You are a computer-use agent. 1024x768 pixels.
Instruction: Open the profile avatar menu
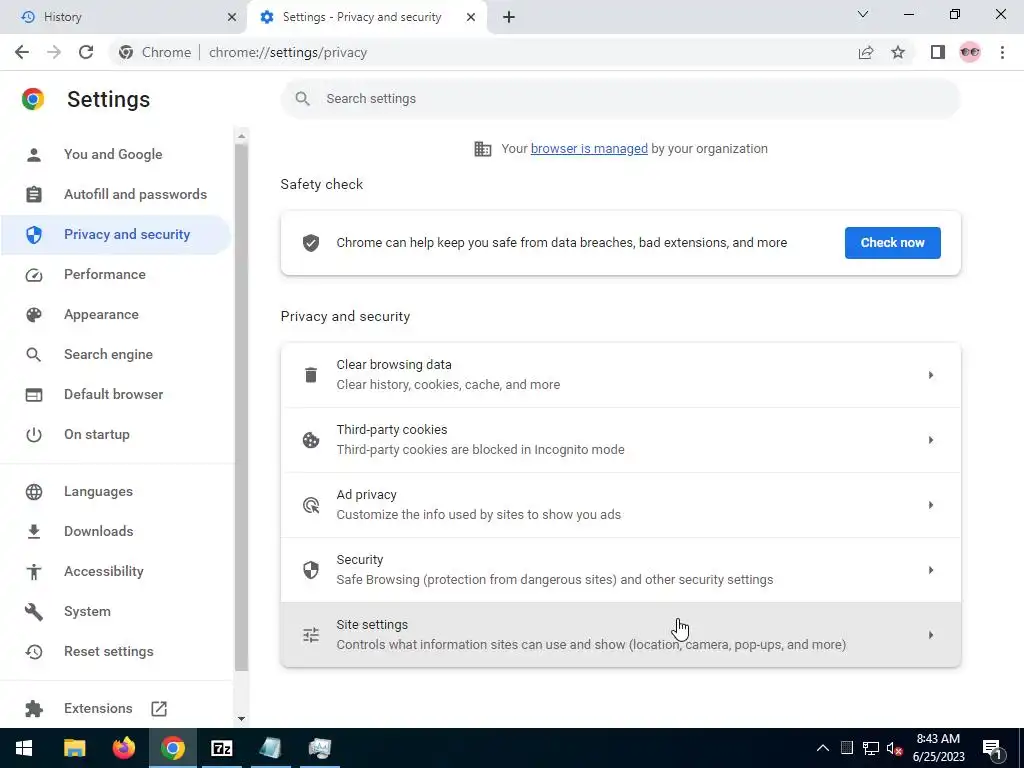click(970, 52)
